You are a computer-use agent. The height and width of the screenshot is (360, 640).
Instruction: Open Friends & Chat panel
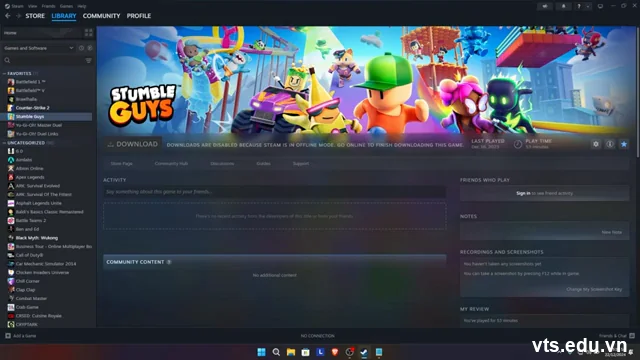tap(616, 336)
